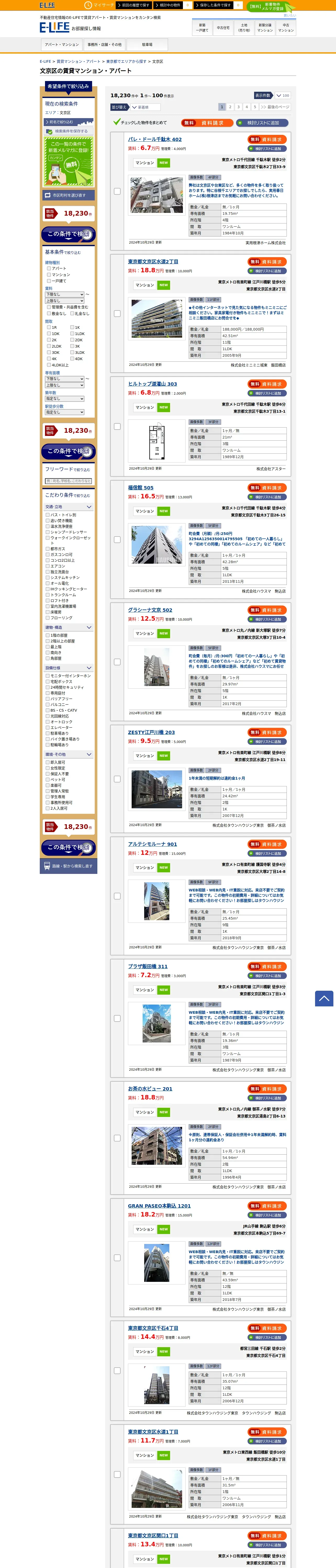Collapse the 建物・構造 section

click(x=68, y=627)
